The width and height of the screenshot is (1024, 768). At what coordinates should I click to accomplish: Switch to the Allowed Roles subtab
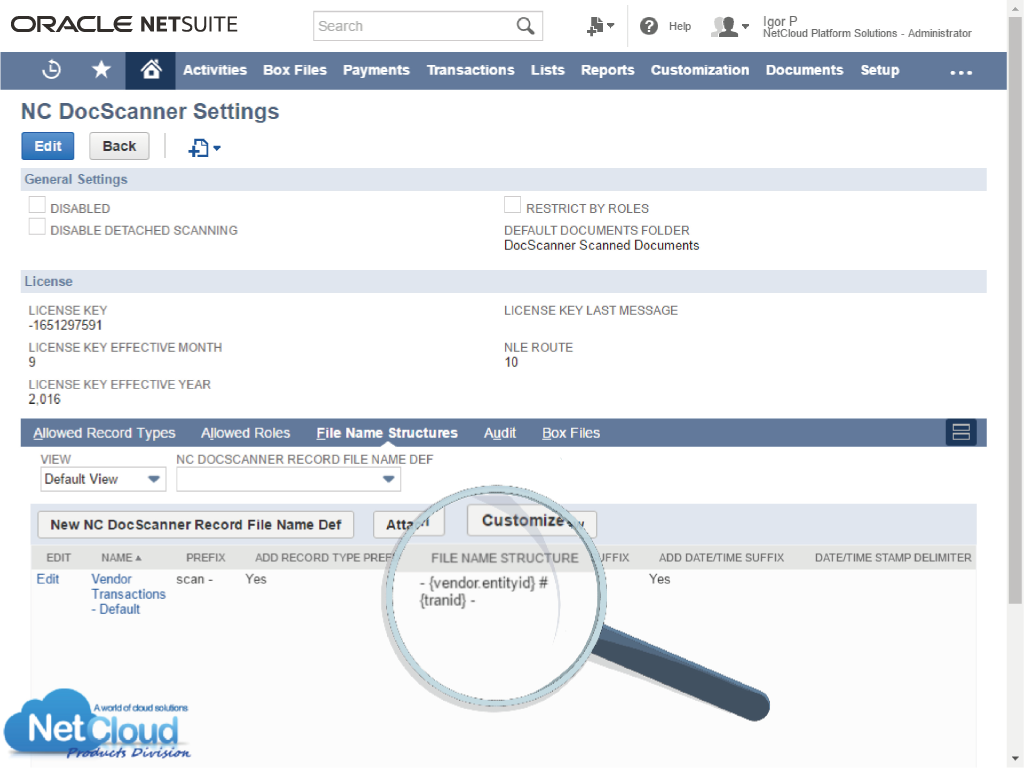click(246, 433)
